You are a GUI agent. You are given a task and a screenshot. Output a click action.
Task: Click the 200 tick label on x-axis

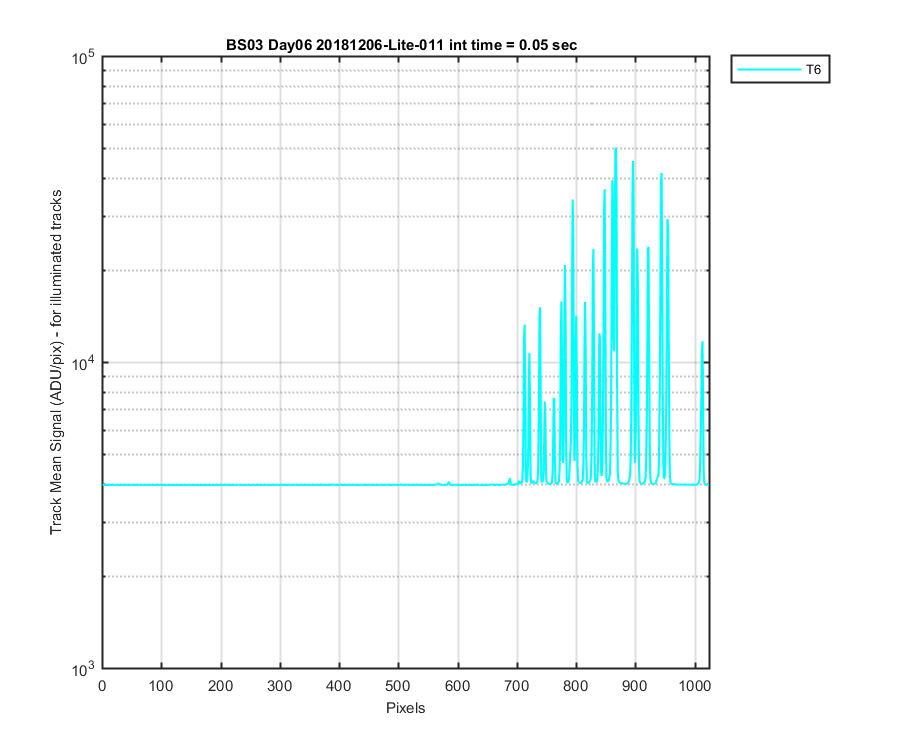tap(220, 686)
